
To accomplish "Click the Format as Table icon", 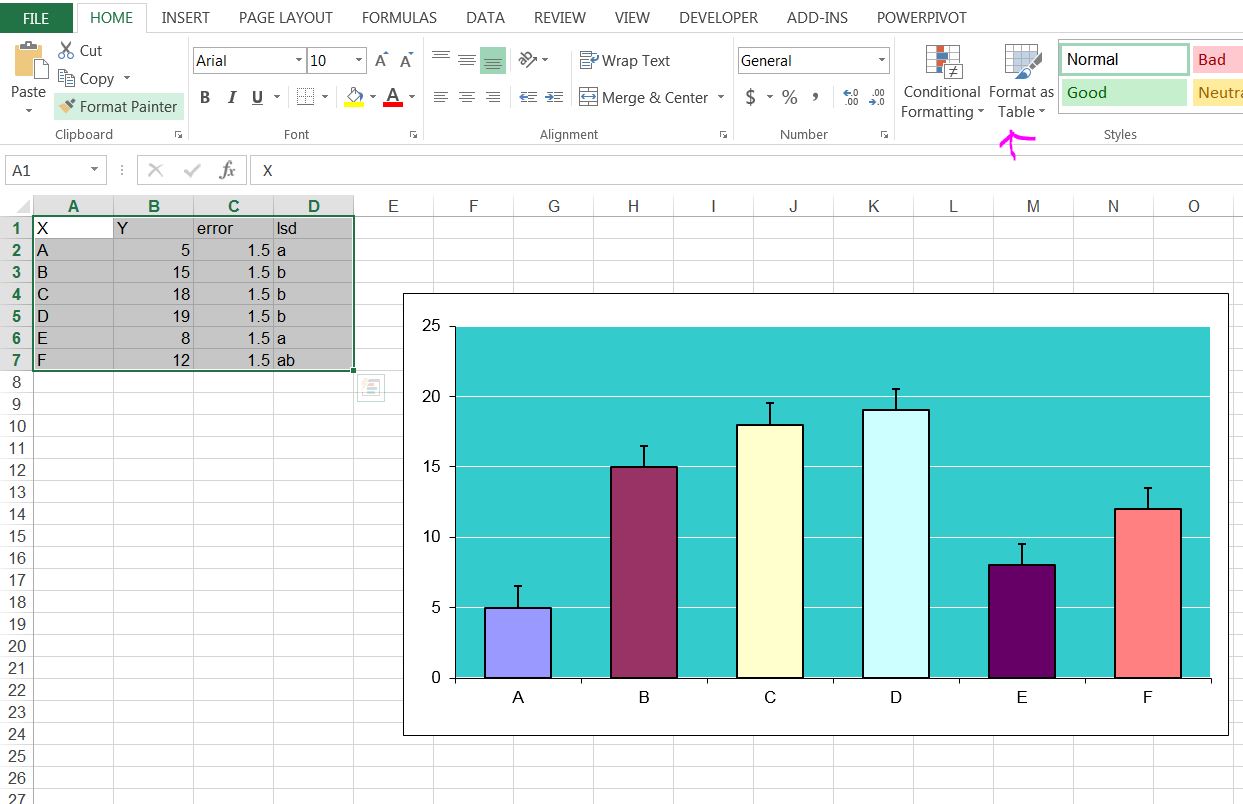I will [x=1019, y=60].
